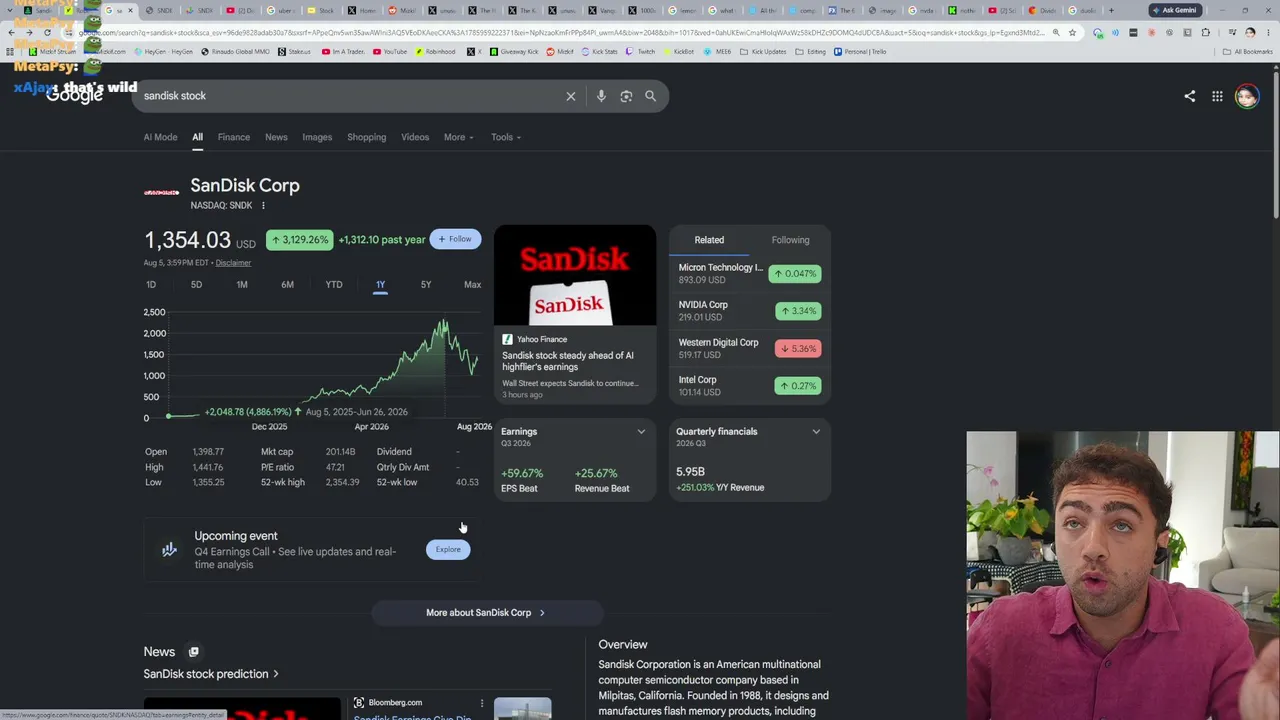
Task: Click inside the sandisk stock search field
Action: click(350, 96)
